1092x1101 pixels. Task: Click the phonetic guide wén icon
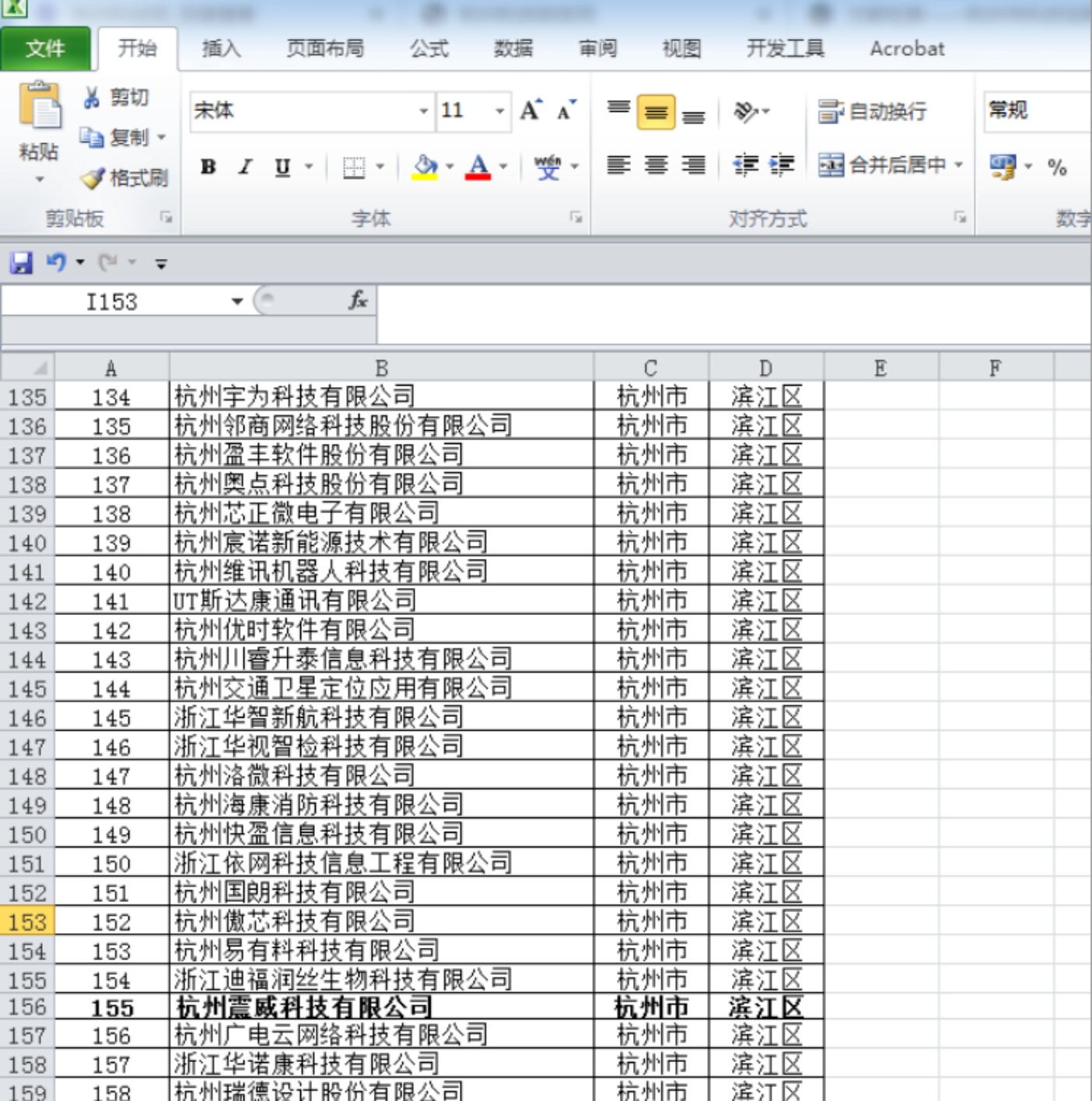pos(548,166)
